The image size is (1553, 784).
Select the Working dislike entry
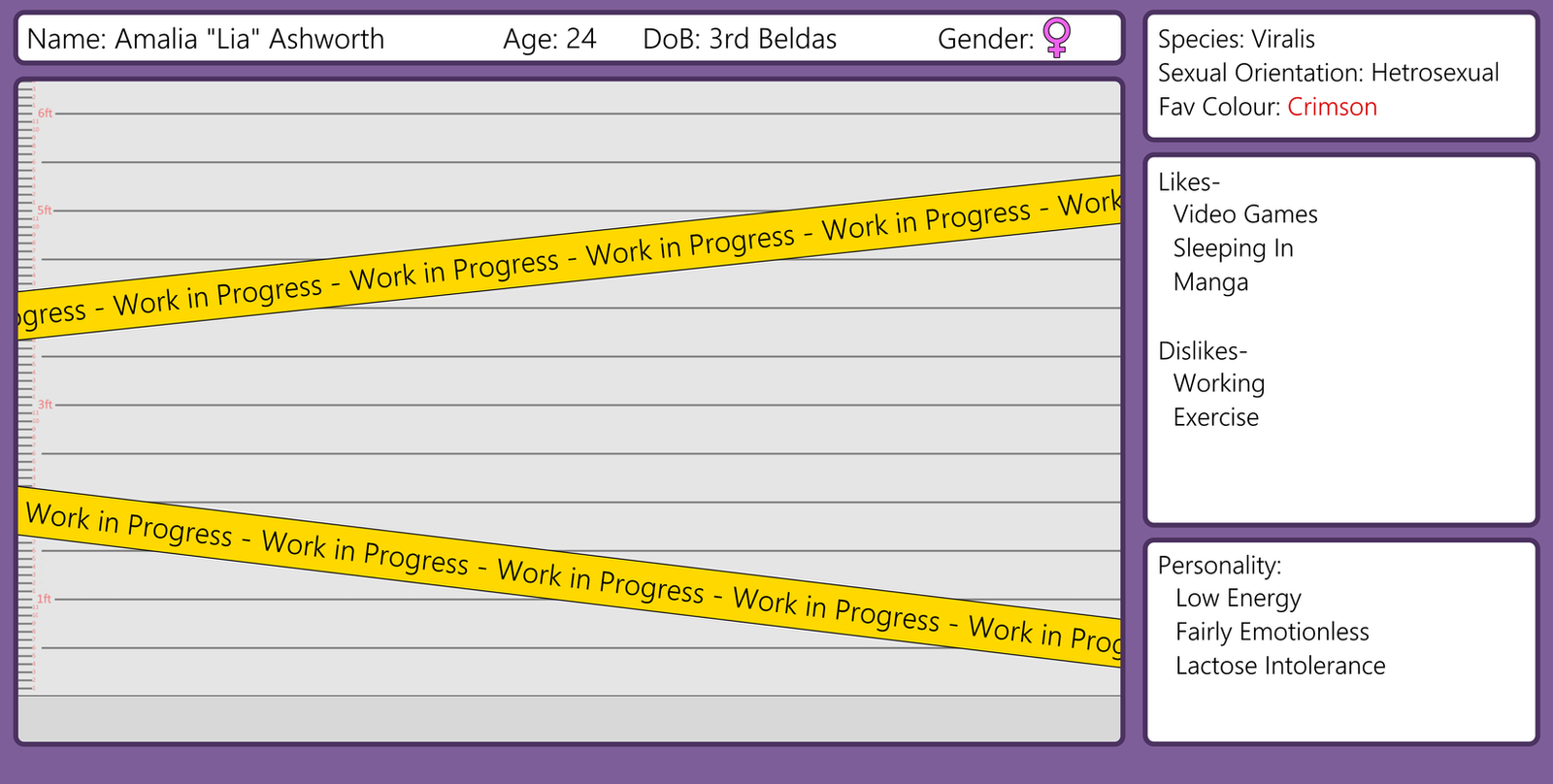click(x=1219, y=384)
